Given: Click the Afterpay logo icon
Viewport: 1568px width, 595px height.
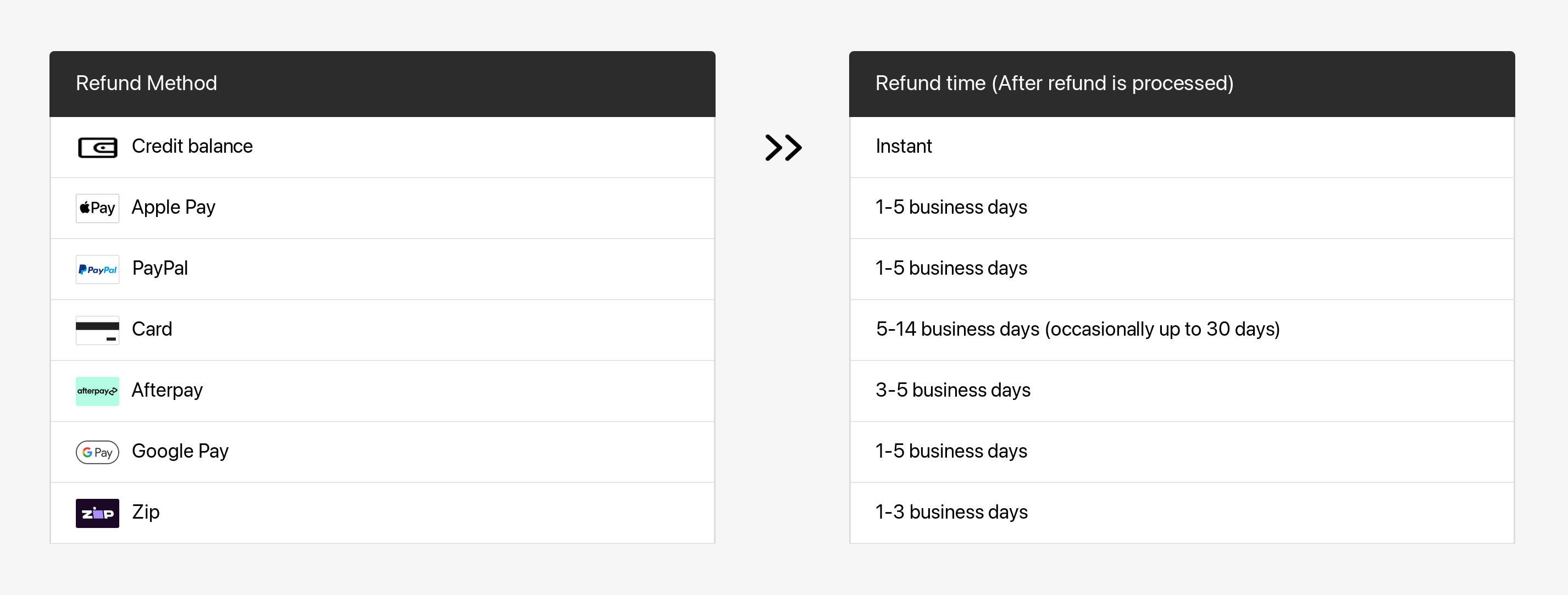Looking at the screenshot, I should pyautogui.click(x=97, y=391).
